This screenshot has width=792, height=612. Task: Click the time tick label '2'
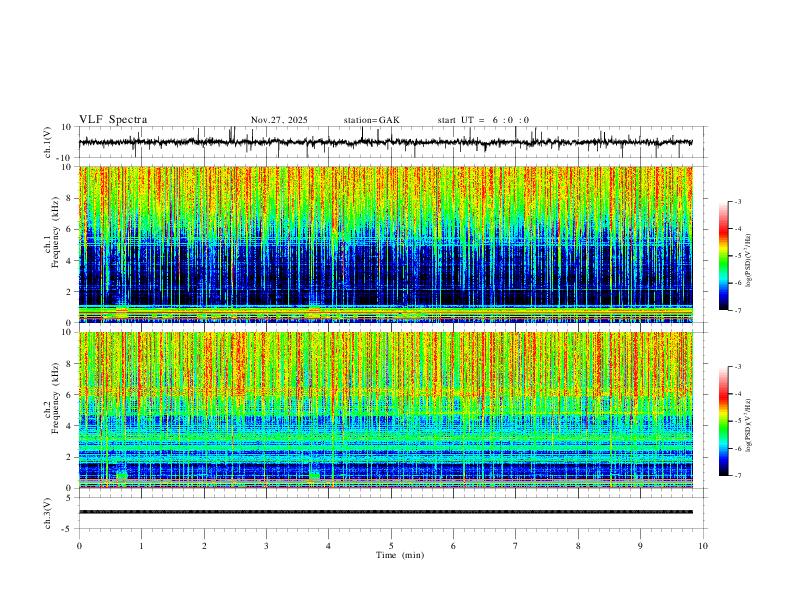[204, 546]
